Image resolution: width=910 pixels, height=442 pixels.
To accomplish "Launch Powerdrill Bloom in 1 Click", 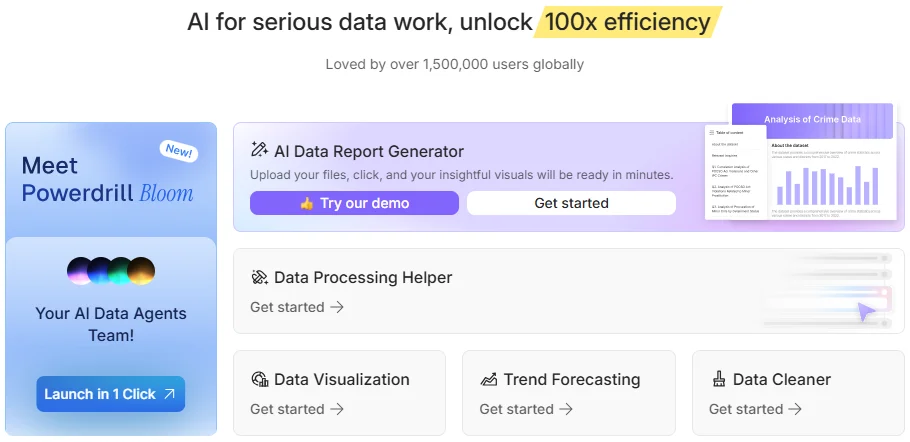I will [110, 394].
